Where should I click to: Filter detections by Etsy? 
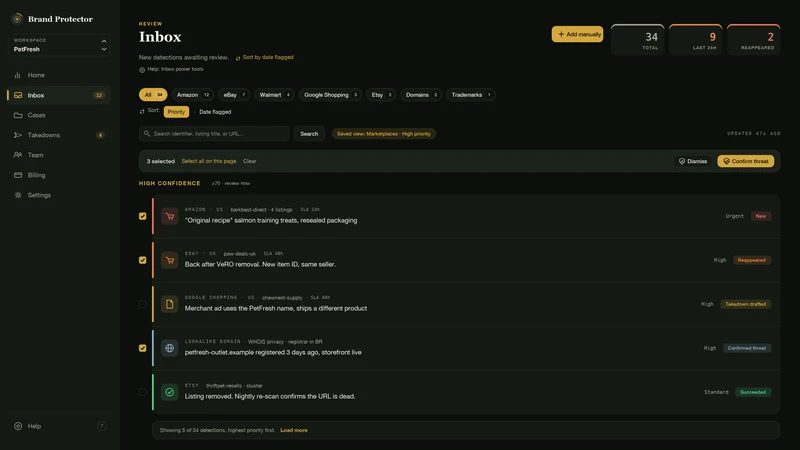tap(381, 95)
